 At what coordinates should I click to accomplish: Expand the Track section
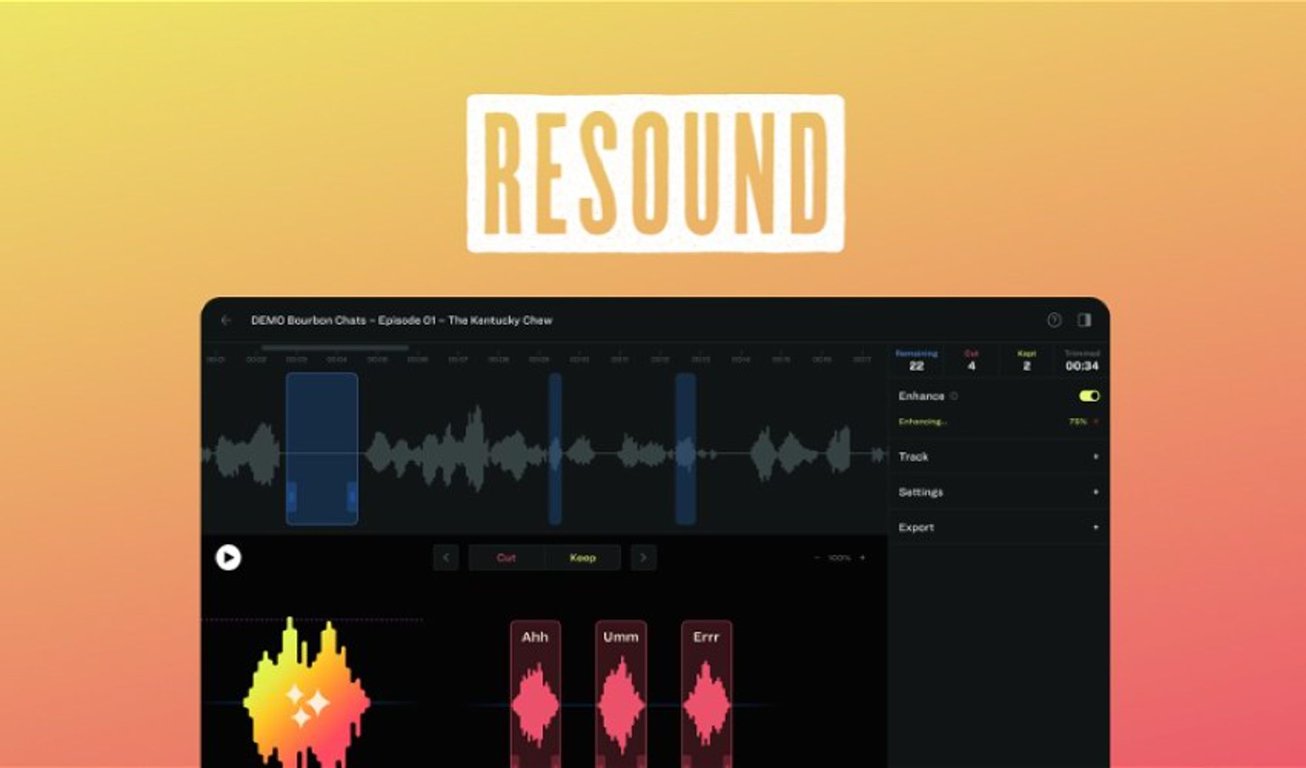[x=999, y=457]
